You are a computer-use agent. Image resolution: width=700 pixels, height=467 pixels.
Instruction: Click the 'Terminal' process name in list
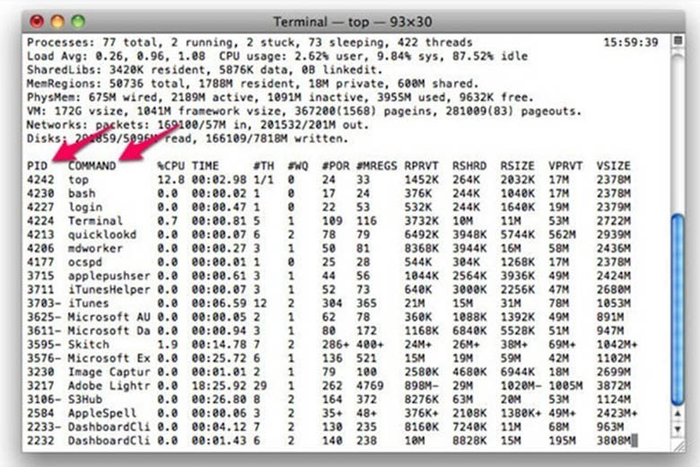click(96, 221)
